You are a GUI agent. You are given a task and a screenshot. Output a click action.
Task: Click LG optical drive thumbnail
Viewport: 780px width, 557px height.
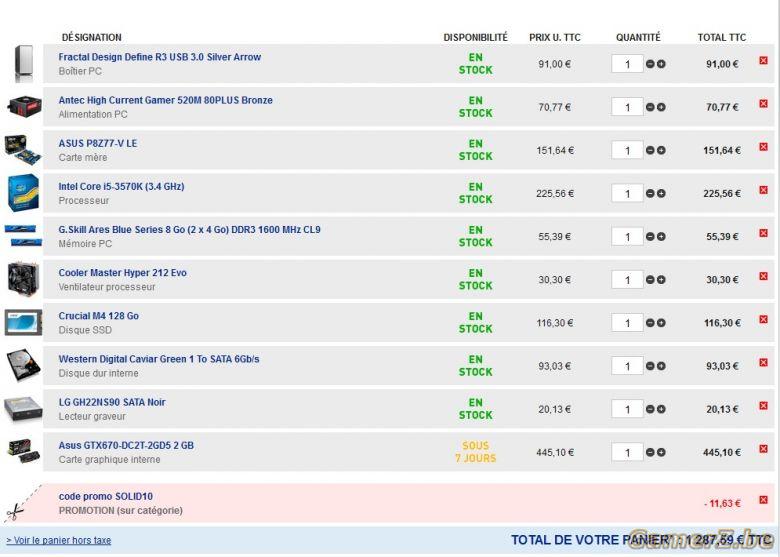pos(23,408)
